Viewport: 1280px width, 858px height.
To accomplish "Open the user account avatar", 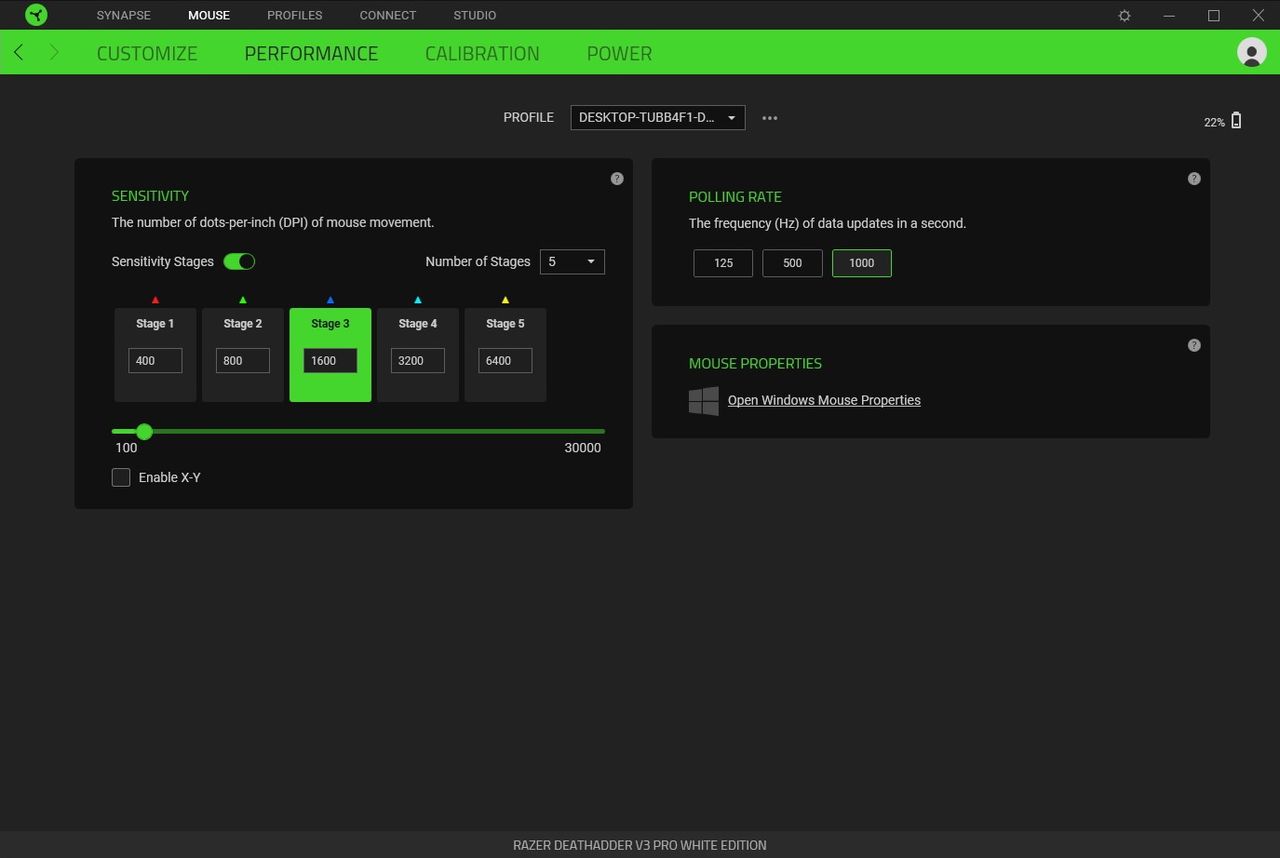I will tap(1251, 52).
